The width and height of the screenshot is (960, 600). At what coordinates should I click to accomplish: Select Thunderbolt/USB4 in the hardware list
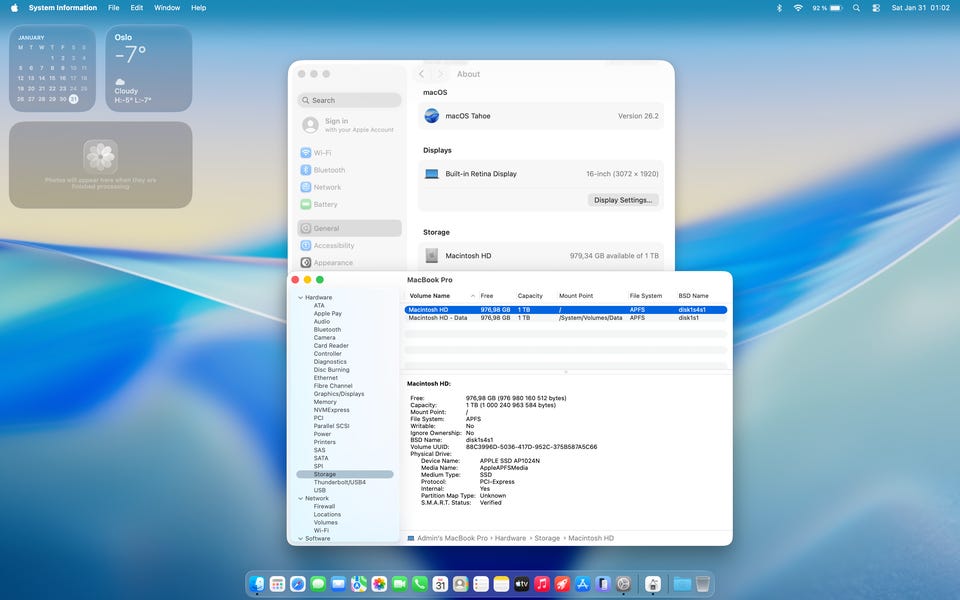pyautogui.click(x=339, y=482)
